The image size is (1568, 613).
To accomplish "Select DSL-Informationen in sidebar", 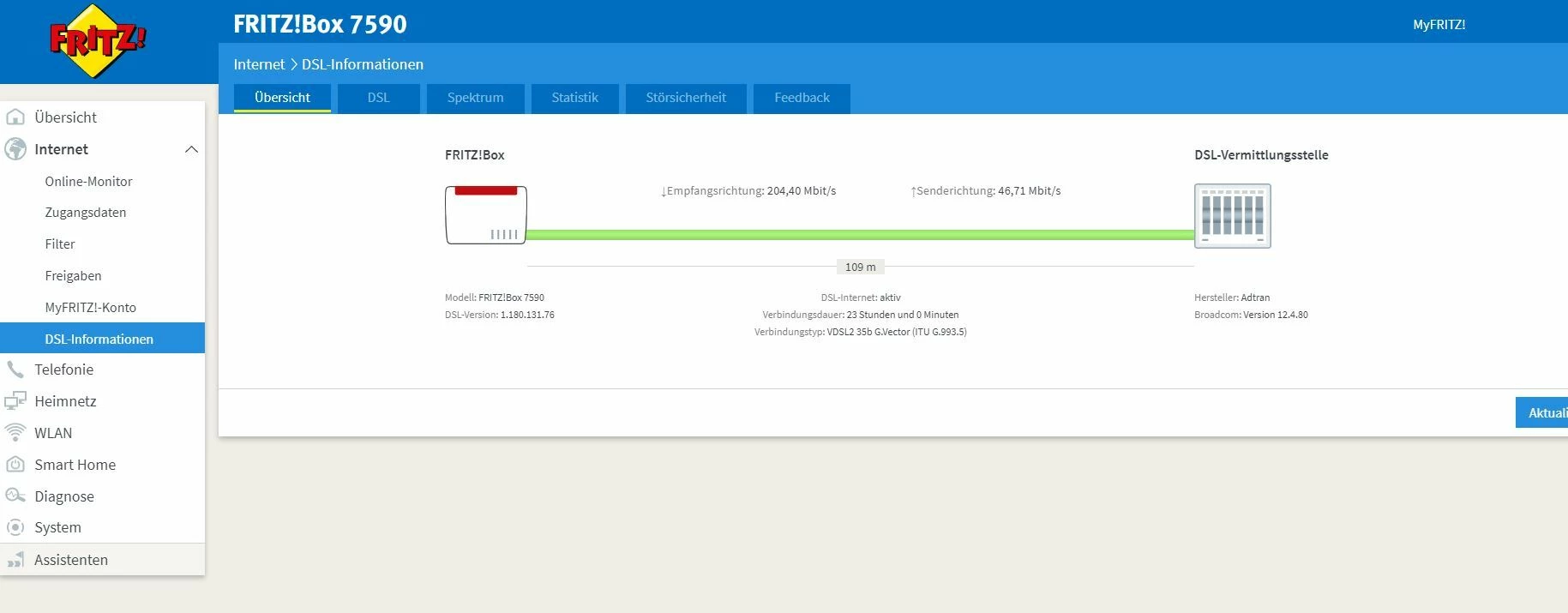I will click(103, 338).
